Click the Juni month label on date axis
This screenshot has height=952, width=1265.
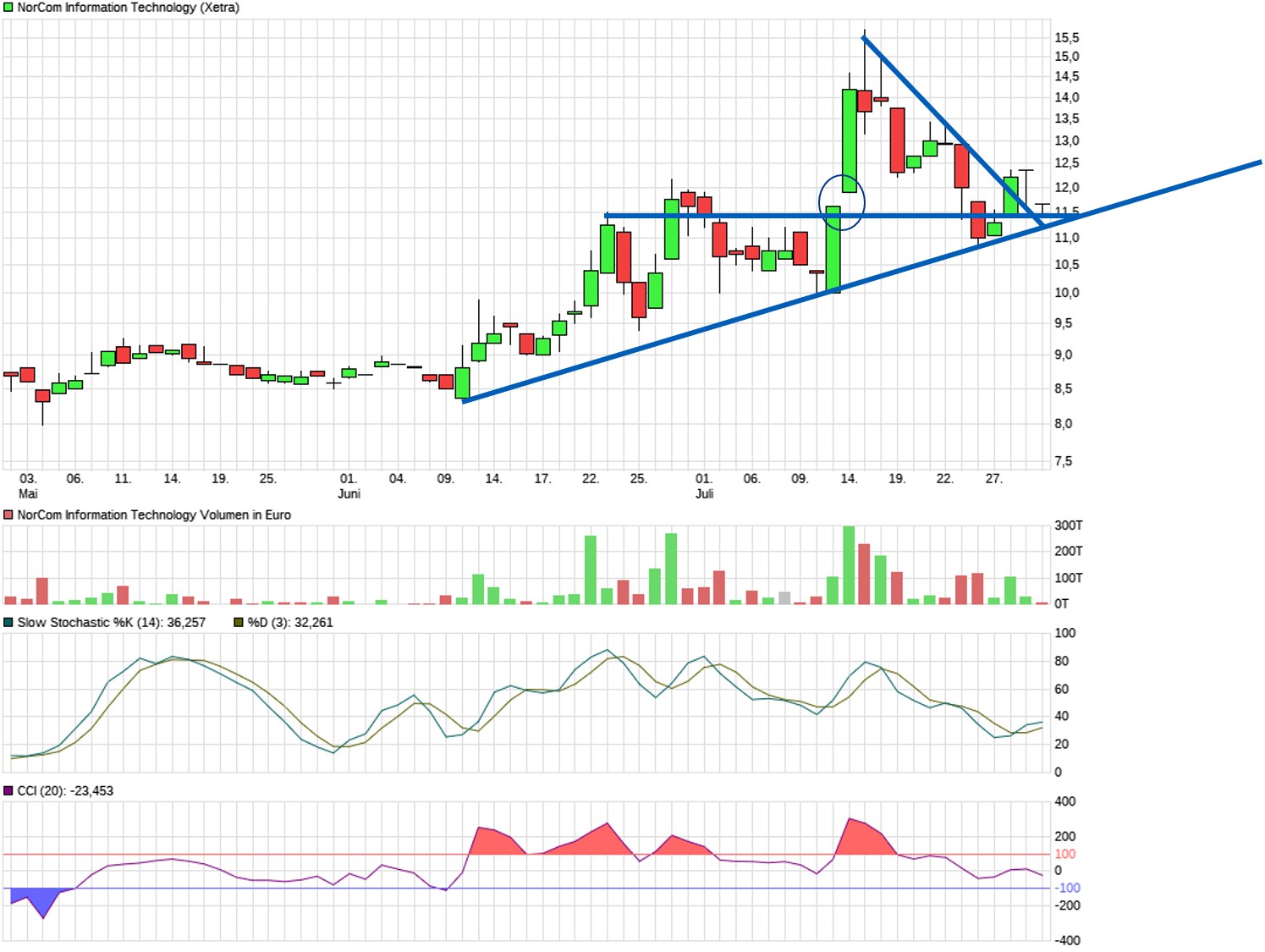click(x=349, y=493)
